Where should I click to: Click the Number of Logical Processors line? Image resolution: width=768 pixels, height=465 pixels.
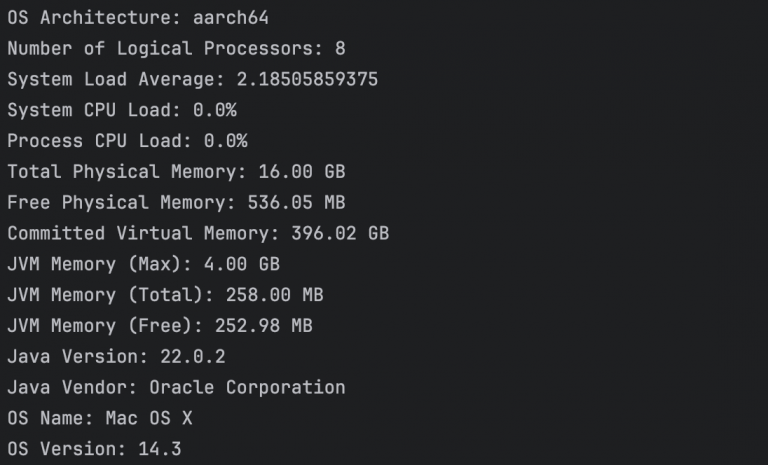click(x=176, y=49)
